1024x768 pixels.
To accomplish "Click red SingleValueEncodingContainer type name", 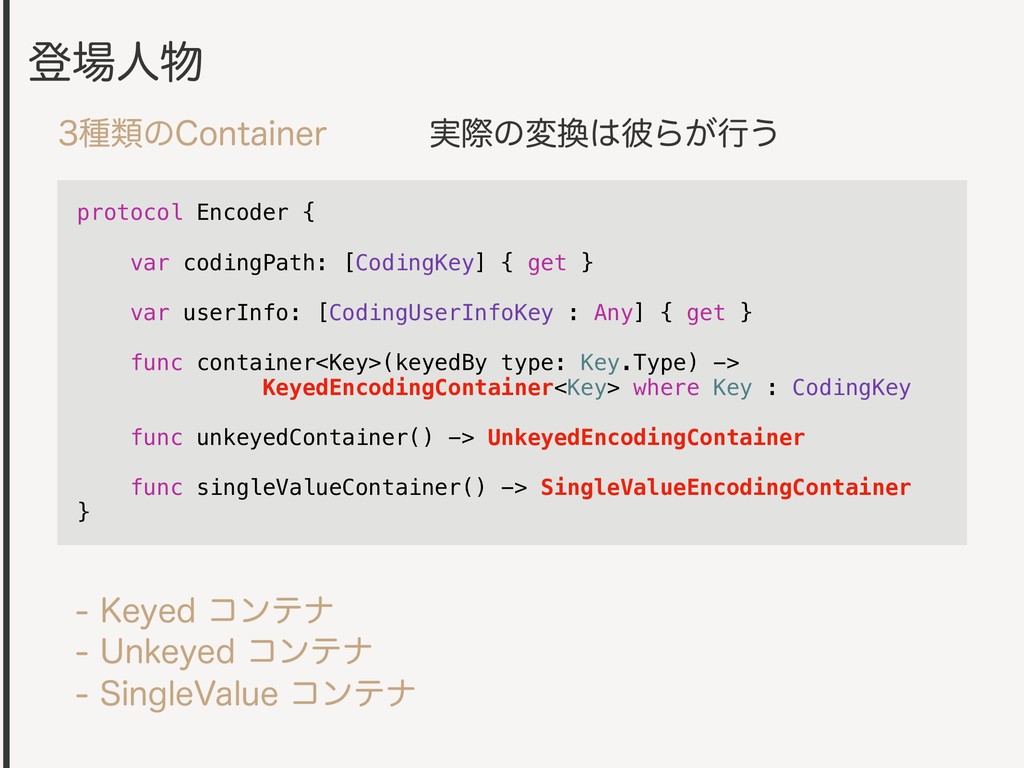I will (726, 487).
